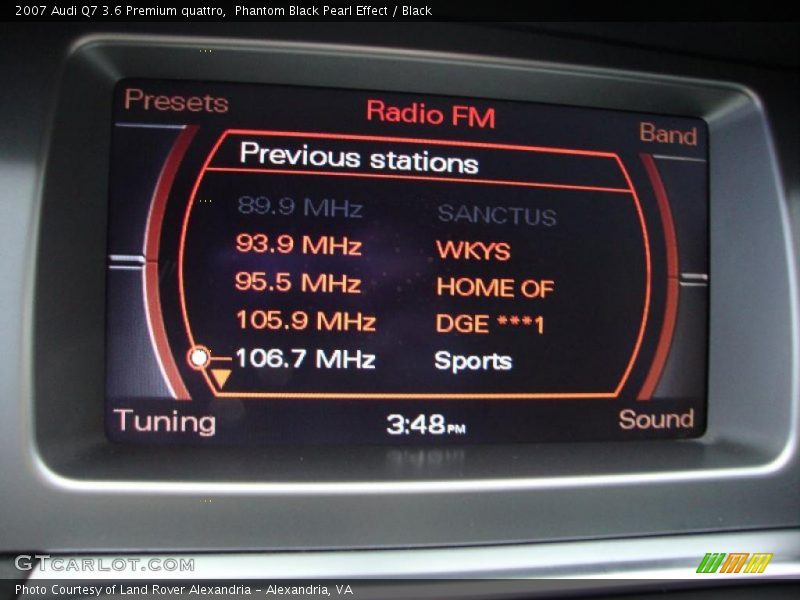Image resolution: width=800 pixels, height=600 pixels.
Task: Click the 3:48 PM clock
Action: (x=426, y=424)
